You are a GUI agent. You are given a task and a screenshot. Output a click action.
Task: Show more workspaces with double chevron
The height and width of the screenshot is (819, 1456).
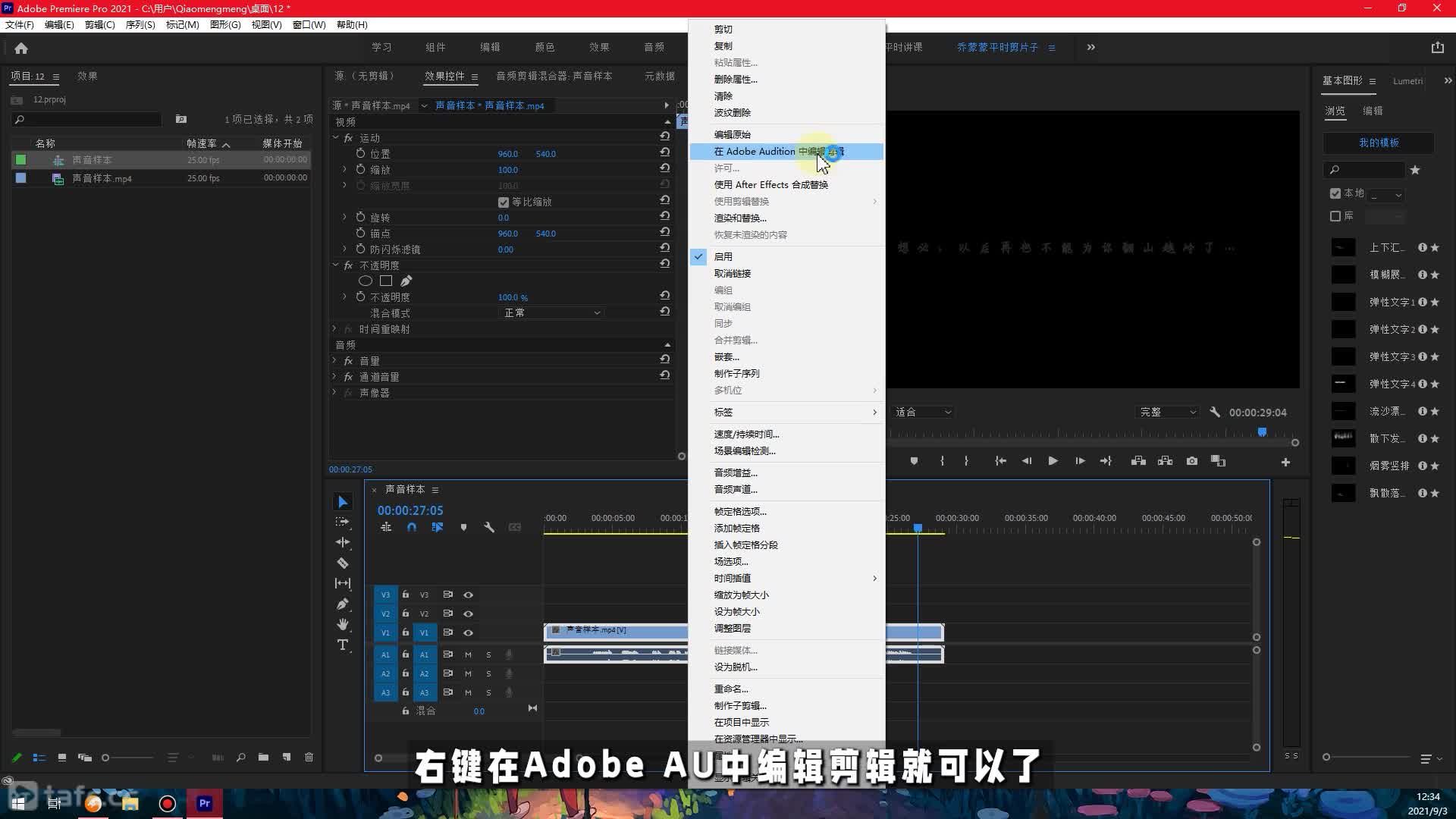tap(1090, 47)
